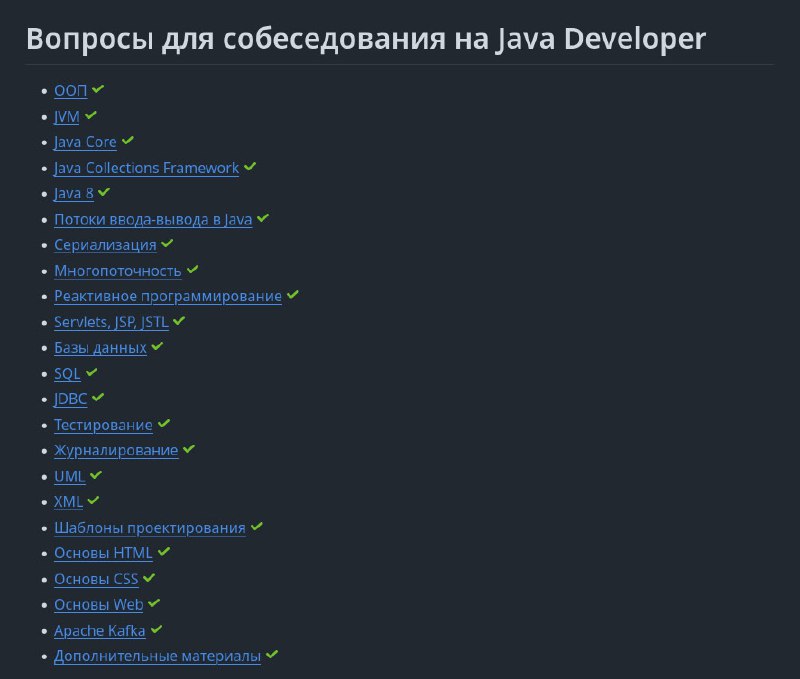Go to the Тестирование section

103,425
